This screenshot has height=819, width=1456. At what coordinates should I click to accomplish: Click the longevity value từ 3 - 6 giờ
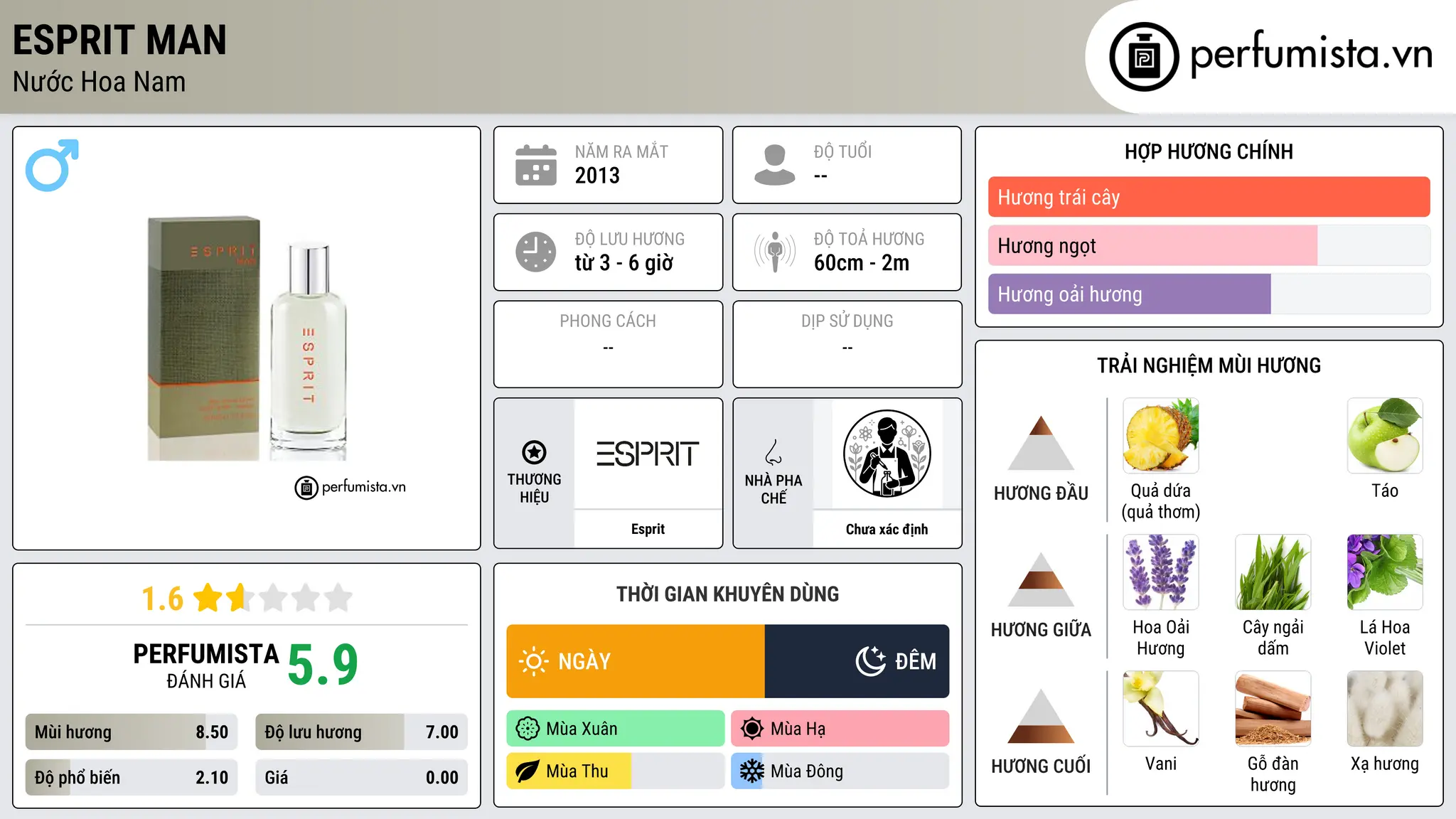623,263
